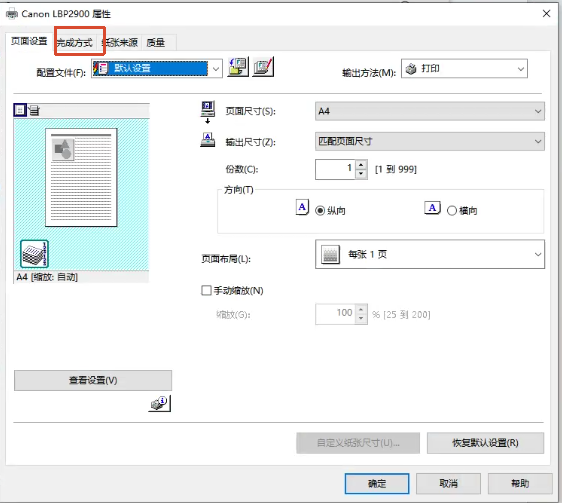Click the 确定 button
562x503 pixels.
377,484
